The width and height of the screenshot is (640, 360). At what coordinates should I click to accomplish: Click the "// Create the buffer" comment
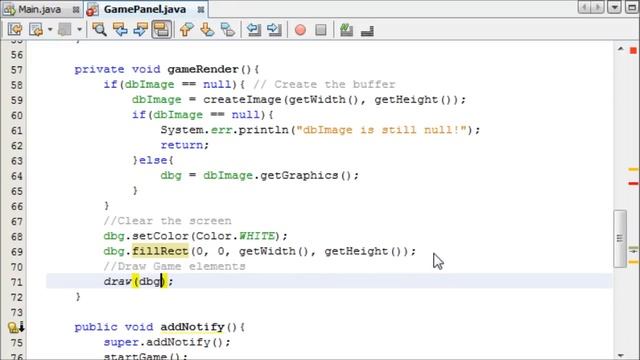click(x=324, y=84)
